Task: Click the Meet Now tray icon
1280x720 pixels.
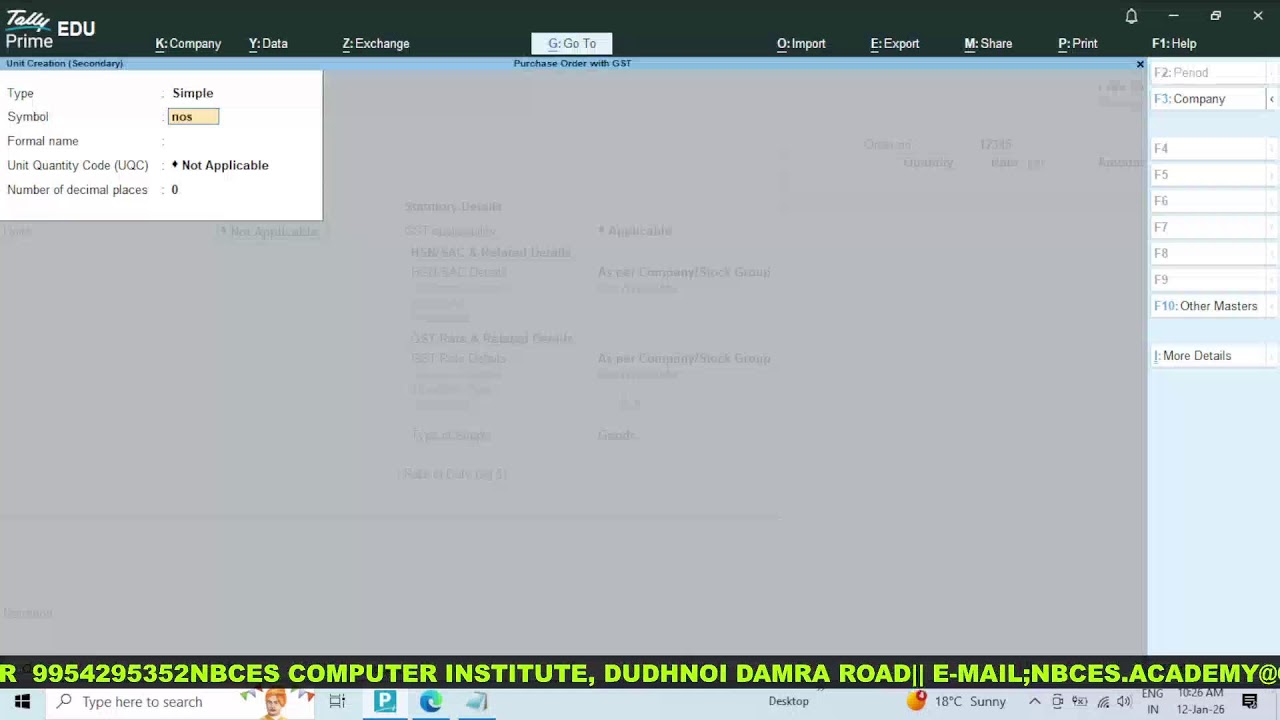Action: [1058, 702]
